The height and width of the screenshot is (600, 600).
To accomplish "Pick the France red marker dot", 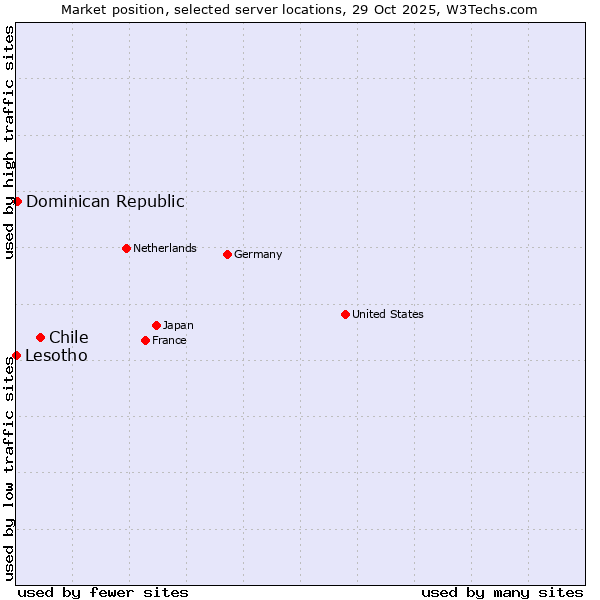I will (145, 340).
